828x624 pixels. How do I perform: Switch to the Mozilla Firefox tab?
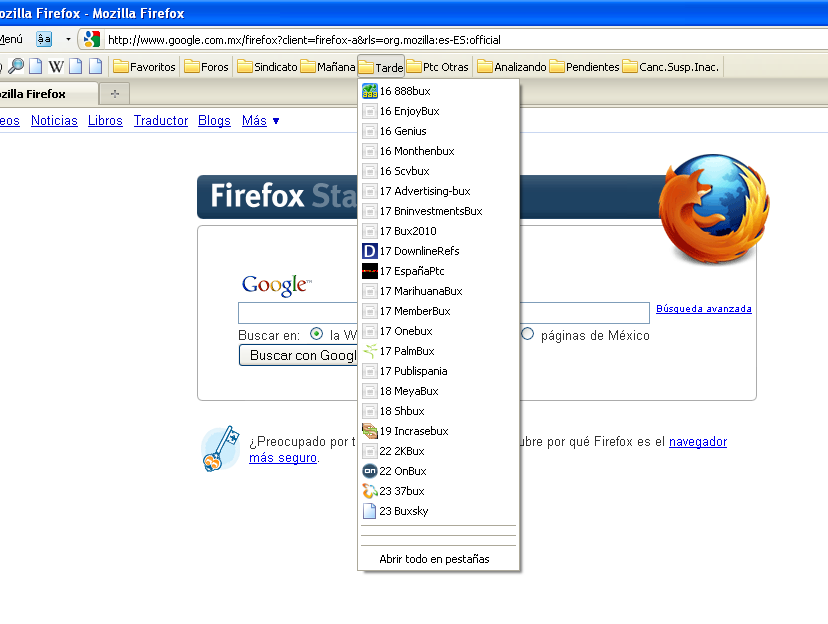48,94
